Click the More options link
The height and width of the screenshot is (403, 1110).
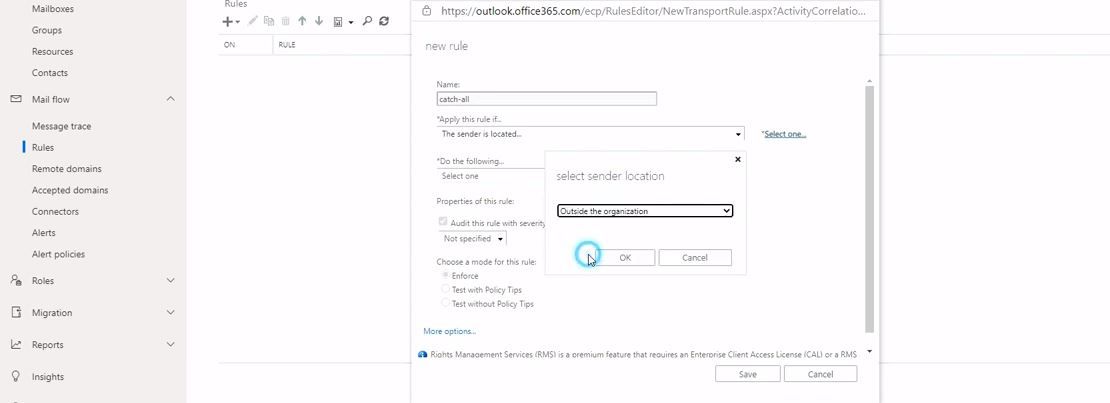point(450,331)
